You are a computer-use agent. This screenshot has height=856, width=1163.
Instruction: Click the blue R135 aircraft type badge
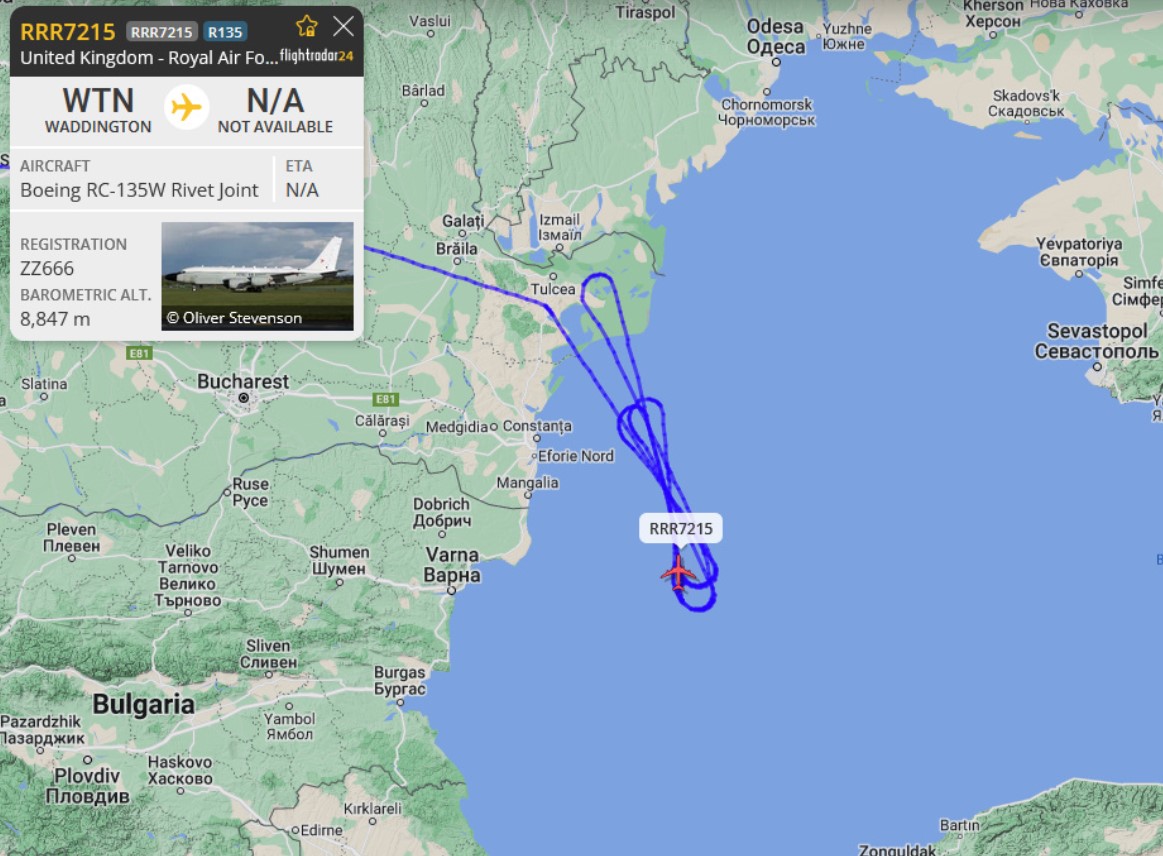click(225, 32)
